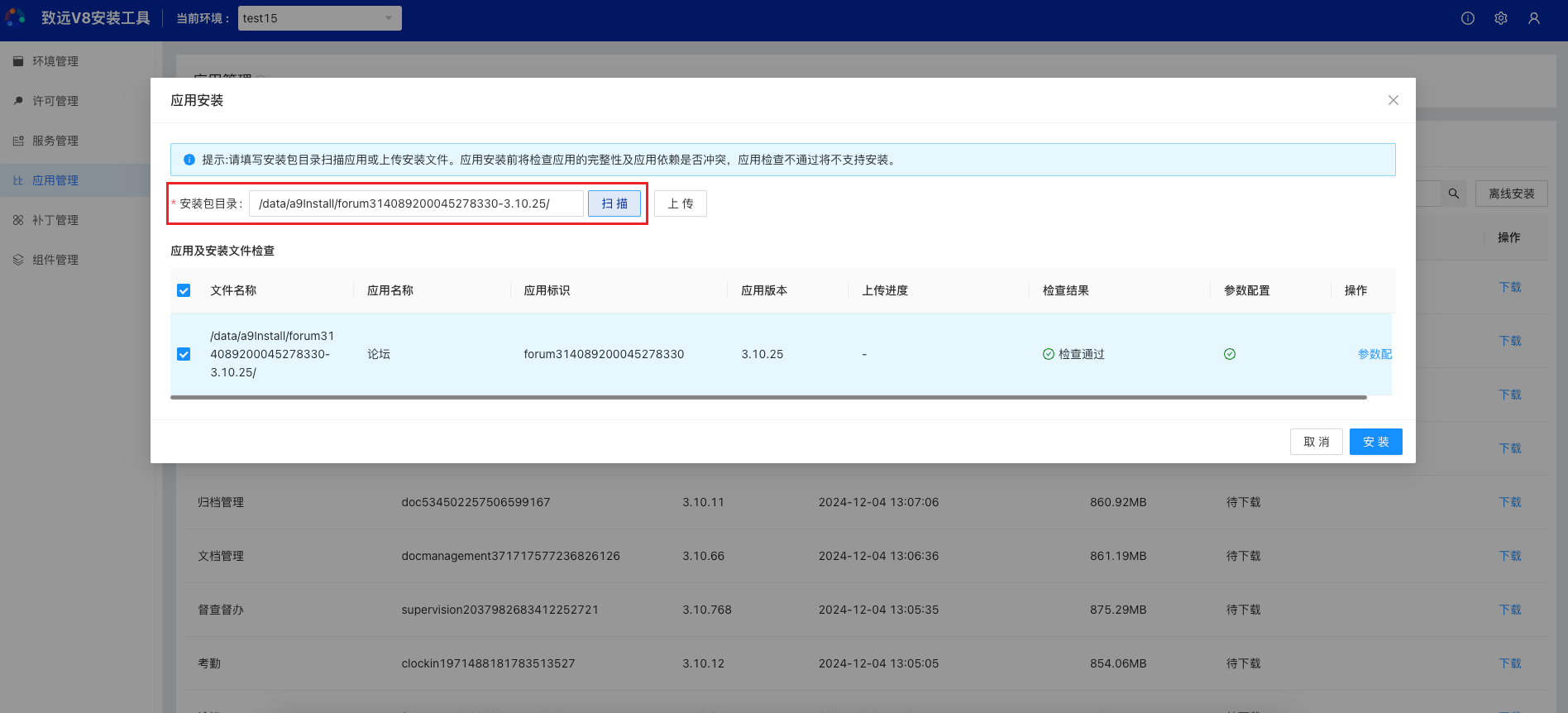Screen dimensions: 1568x713
Task: Click the info icon in top header
Action: (x=1468, y=18)
